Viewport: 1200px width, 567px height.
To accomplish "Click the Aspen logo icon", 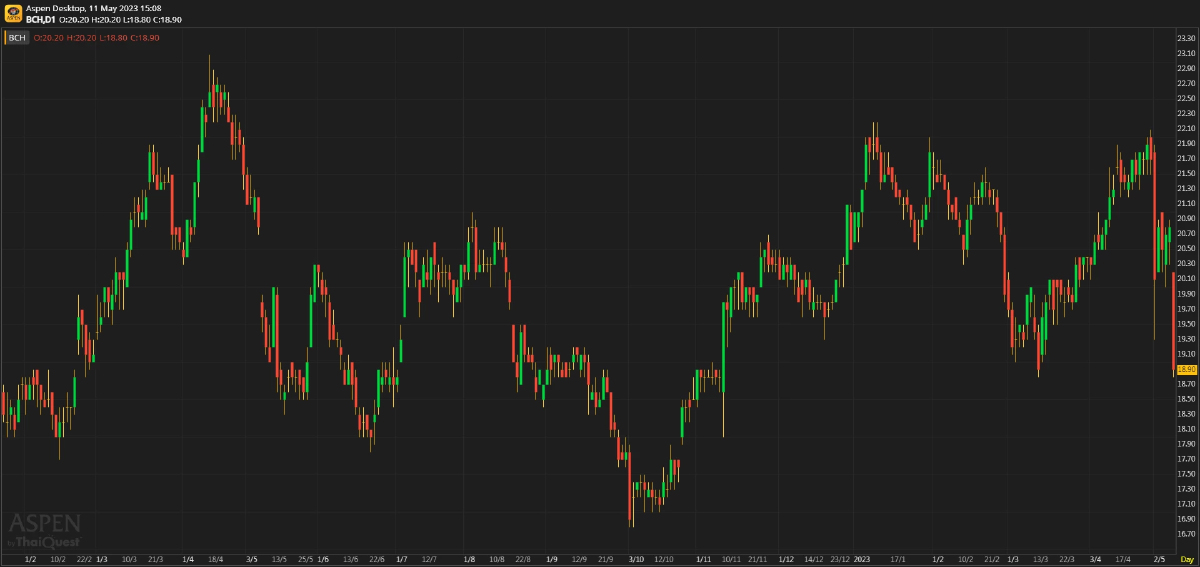I will pos(13,13).
